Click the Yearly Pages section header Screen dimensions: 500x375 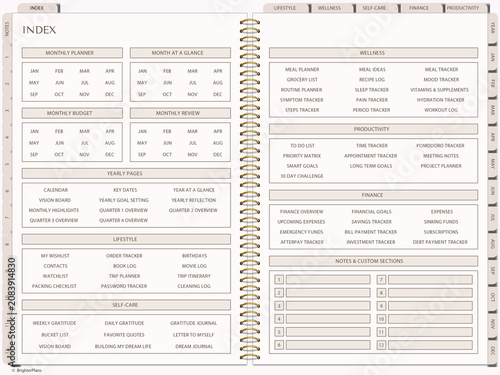point(126,173)
